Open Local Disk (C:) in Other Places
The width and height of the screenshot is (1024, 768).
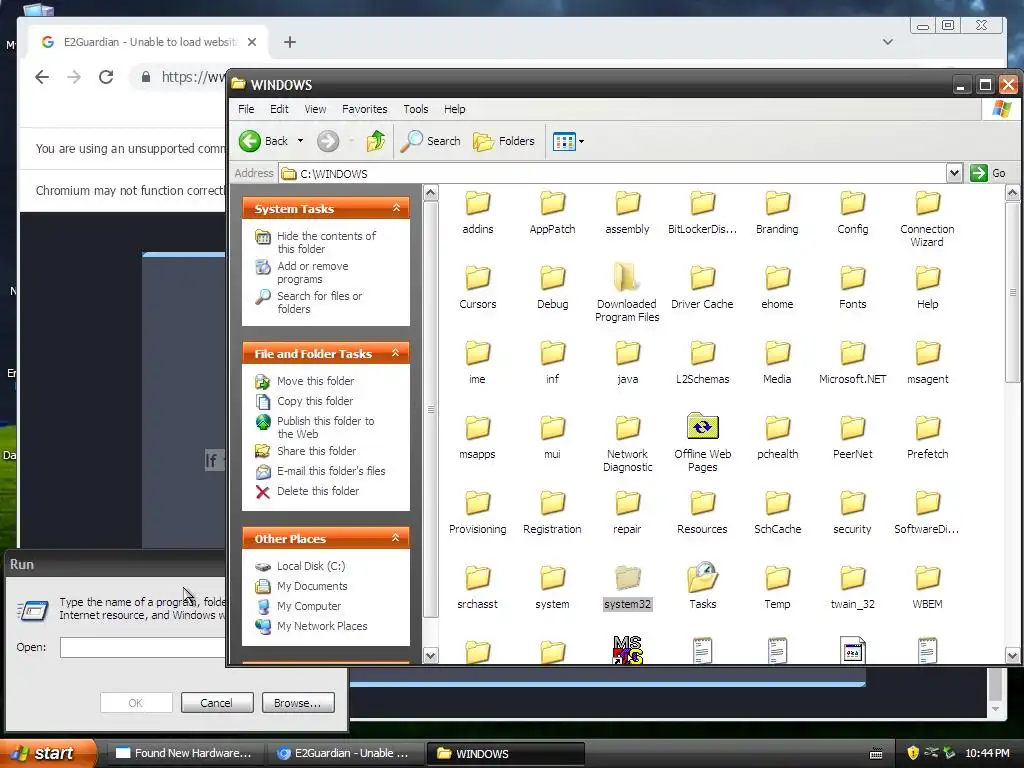pos(311,566)
